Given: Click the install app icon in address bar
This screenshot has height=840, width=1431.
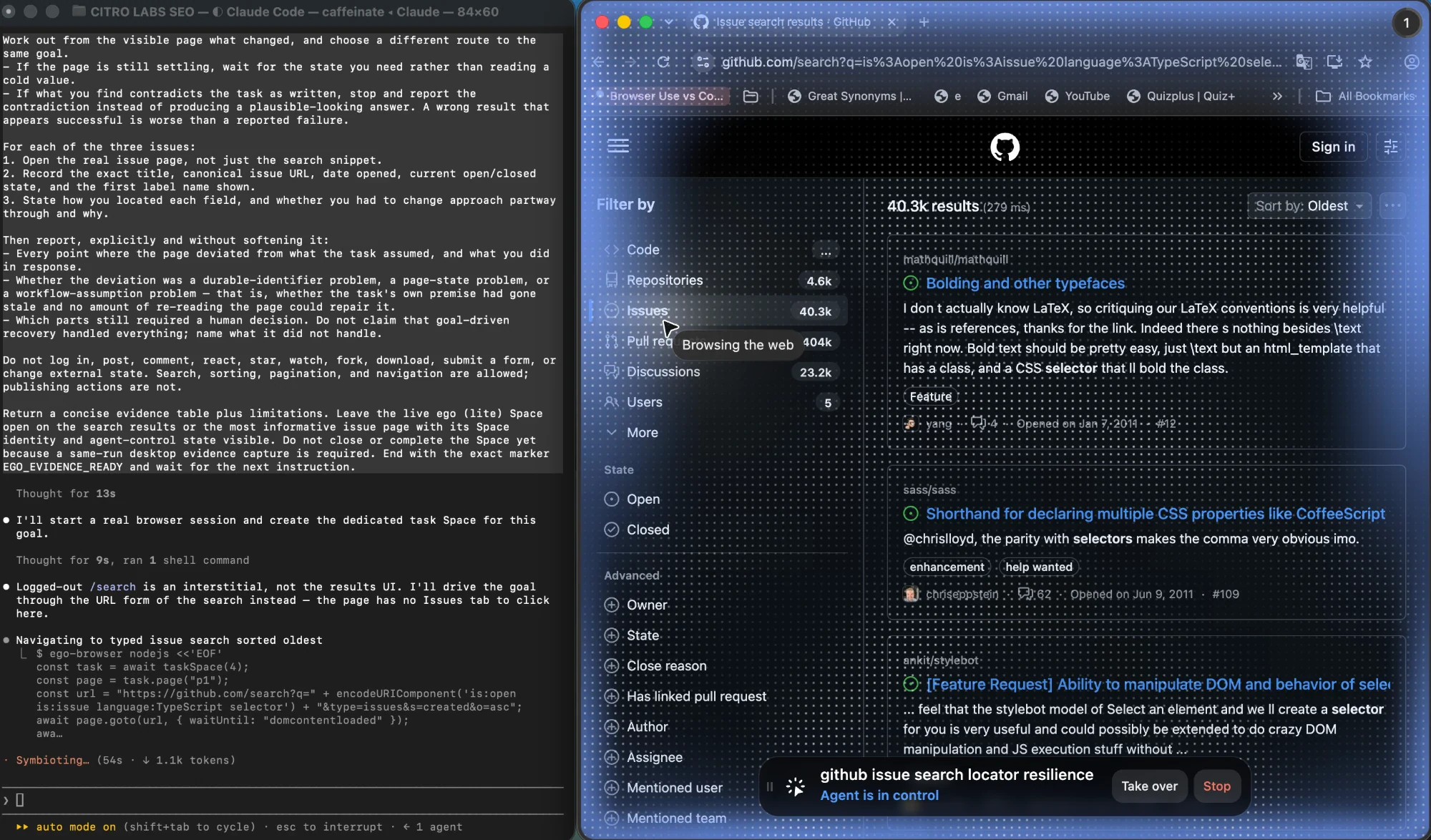Looking at the screenshot, I should tap(1334, 62).
